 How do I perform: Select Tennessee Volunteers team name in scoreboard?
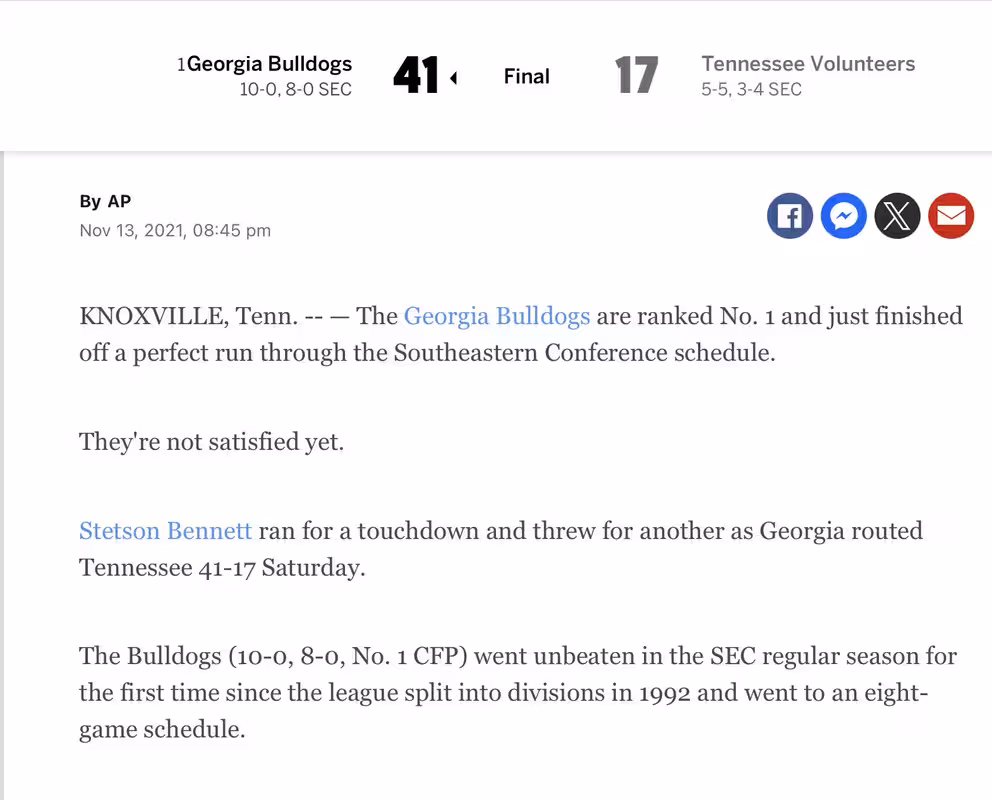coord(808,64)
